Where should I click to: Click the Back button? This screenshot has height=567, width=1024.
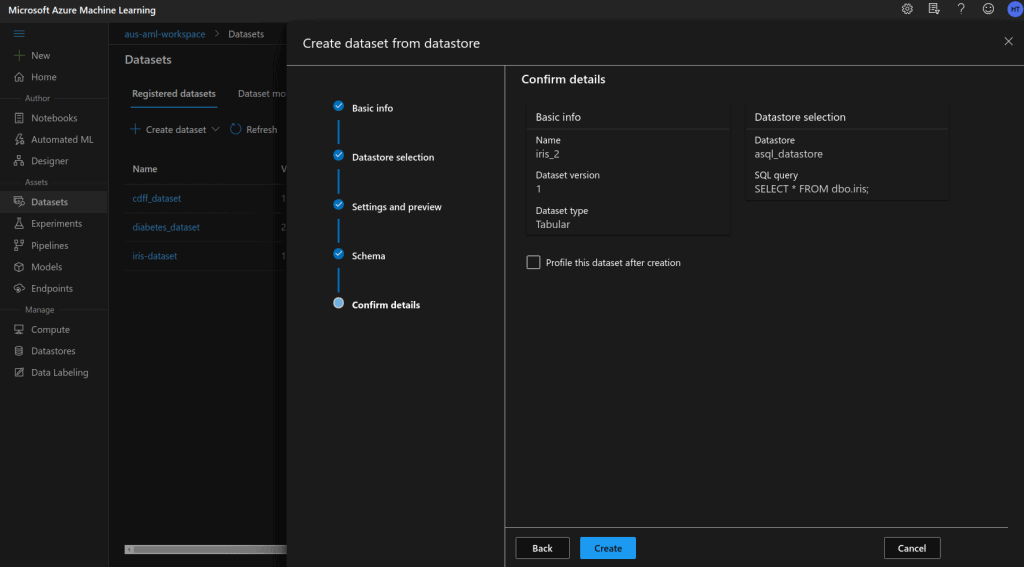click(542, 548)
